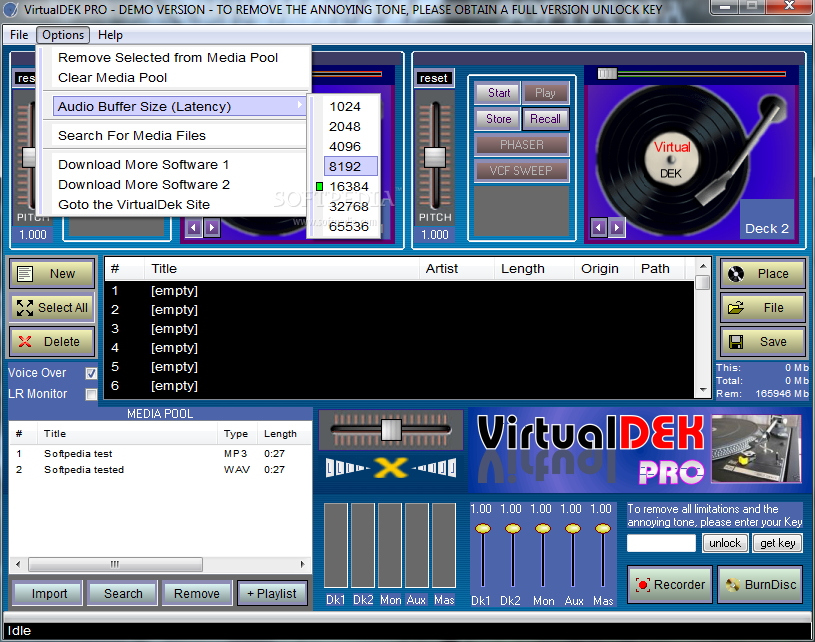Select 'Softpedia tested' WAV row
Screen dimensions: 815x642
pyautogui.click(x=160, y=470)
